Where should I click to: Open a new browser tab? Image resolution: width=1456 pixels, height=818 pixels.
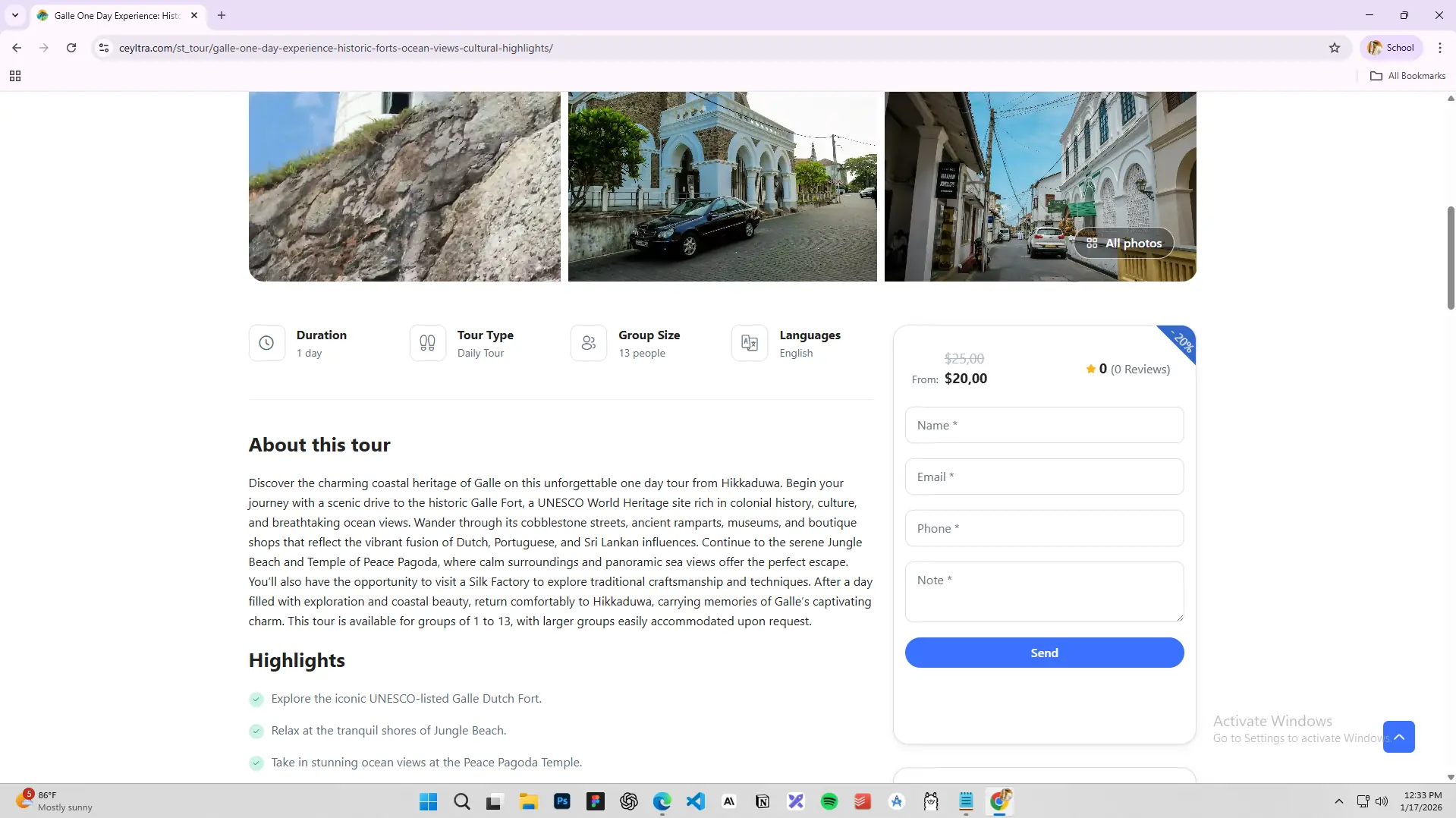222,15
